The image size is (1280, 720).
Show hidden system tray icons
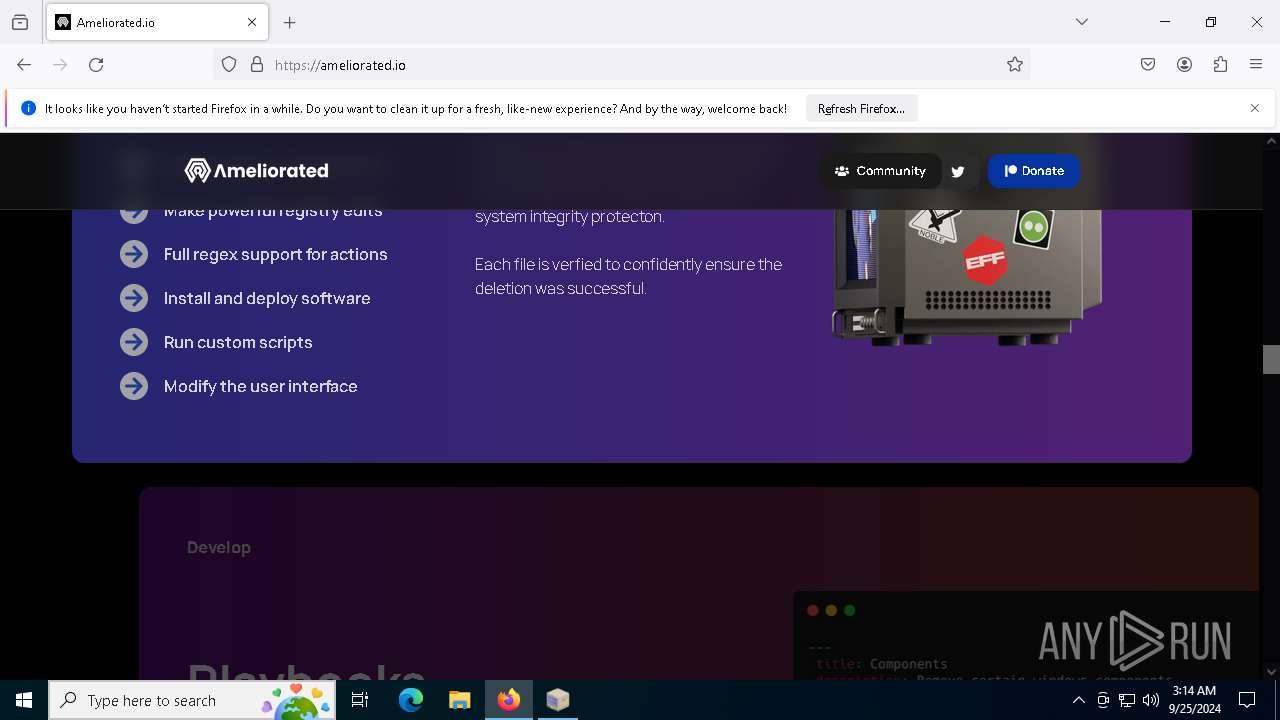(1078, 700)
